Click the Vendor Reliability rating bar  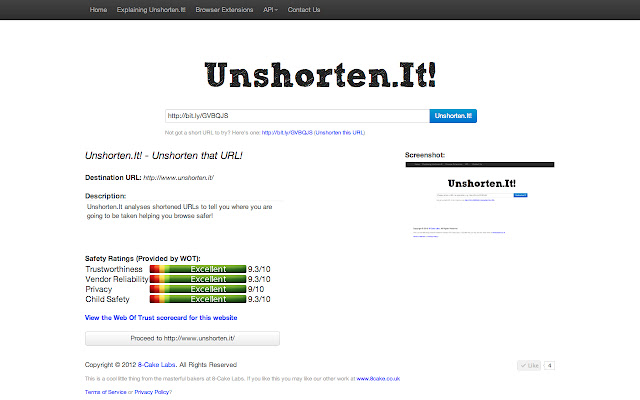coord(198,279)
